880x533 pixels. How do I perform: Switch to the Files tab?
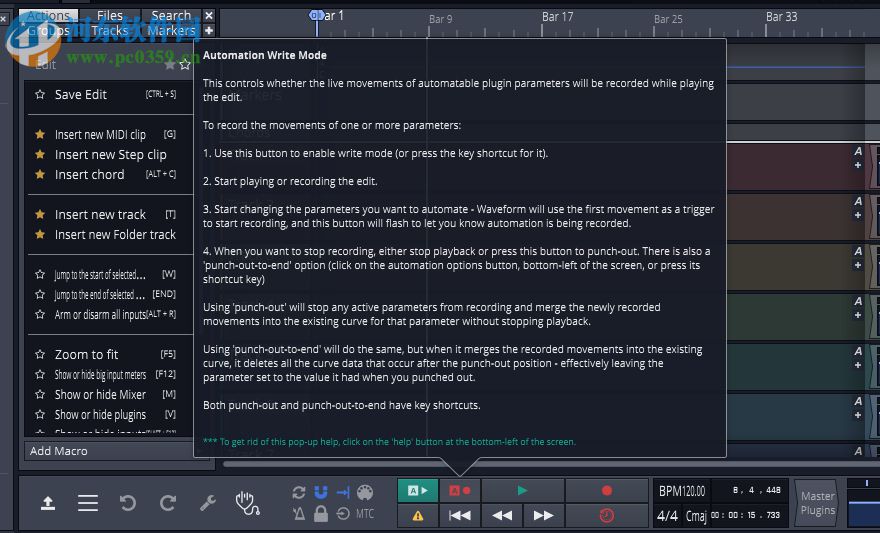point(110,16)
